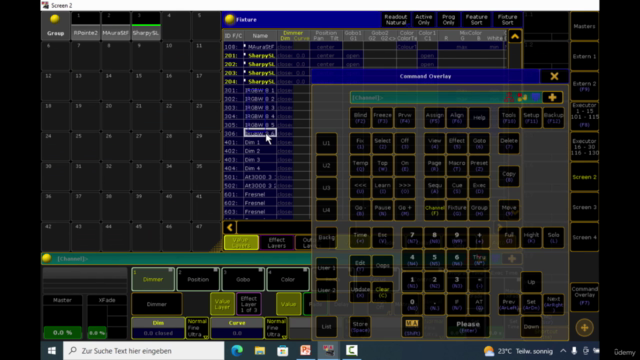Click the blue shield icon in Command Overlay
Screen dimensions: 640x360
[x=536, y=97]
